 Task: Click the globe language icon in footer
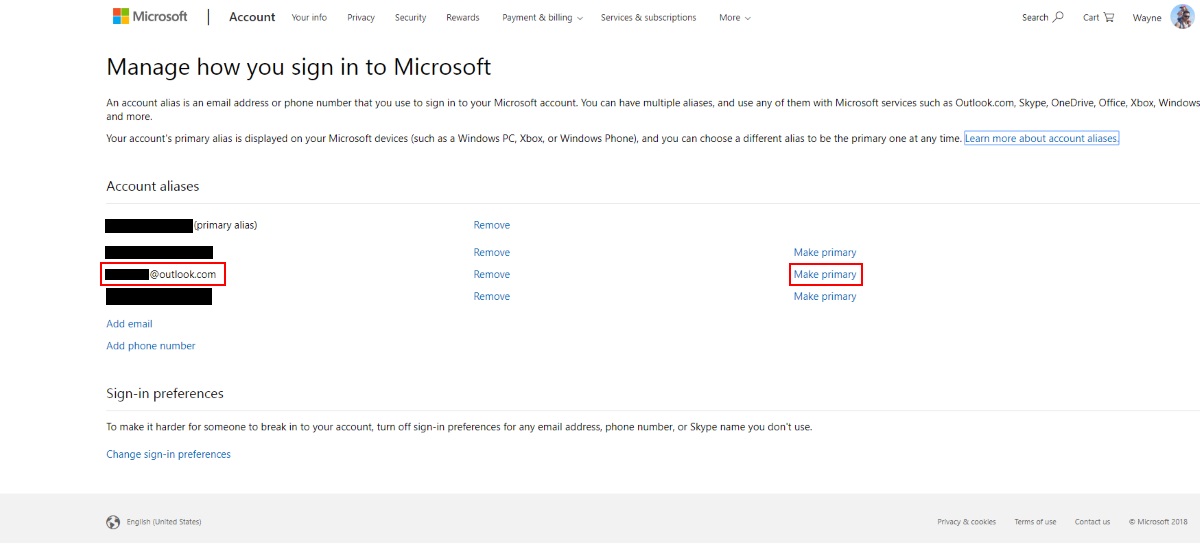click(113, 522)
